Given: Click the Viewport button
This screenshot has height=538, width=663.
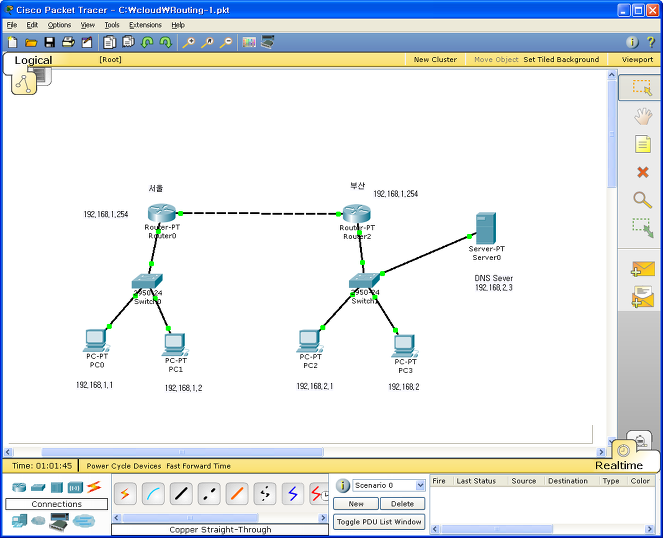Looking at the screenshot, I should 637,60.
